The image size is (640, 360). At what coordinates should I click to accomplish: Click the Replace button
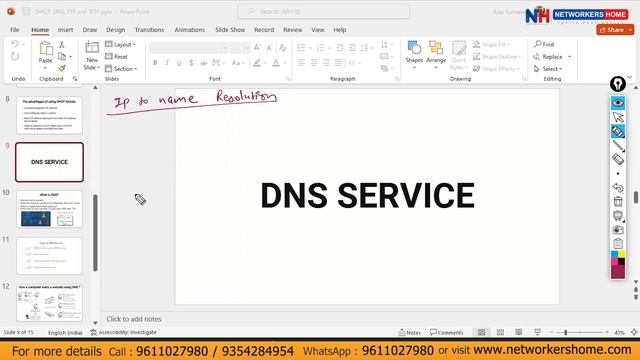(548, 57)
